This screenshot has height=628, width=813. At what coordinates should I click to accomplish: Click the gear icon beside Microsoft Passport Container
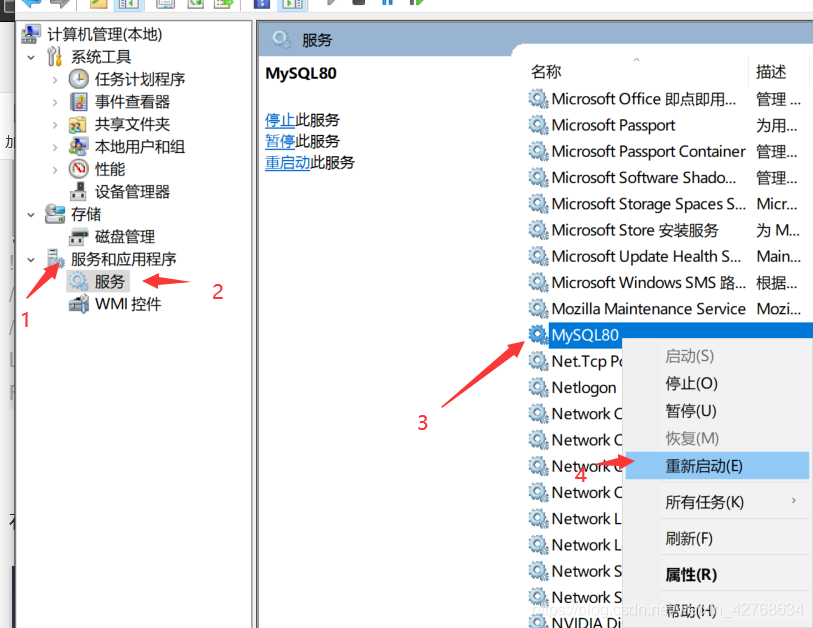[x=538, y=151]
